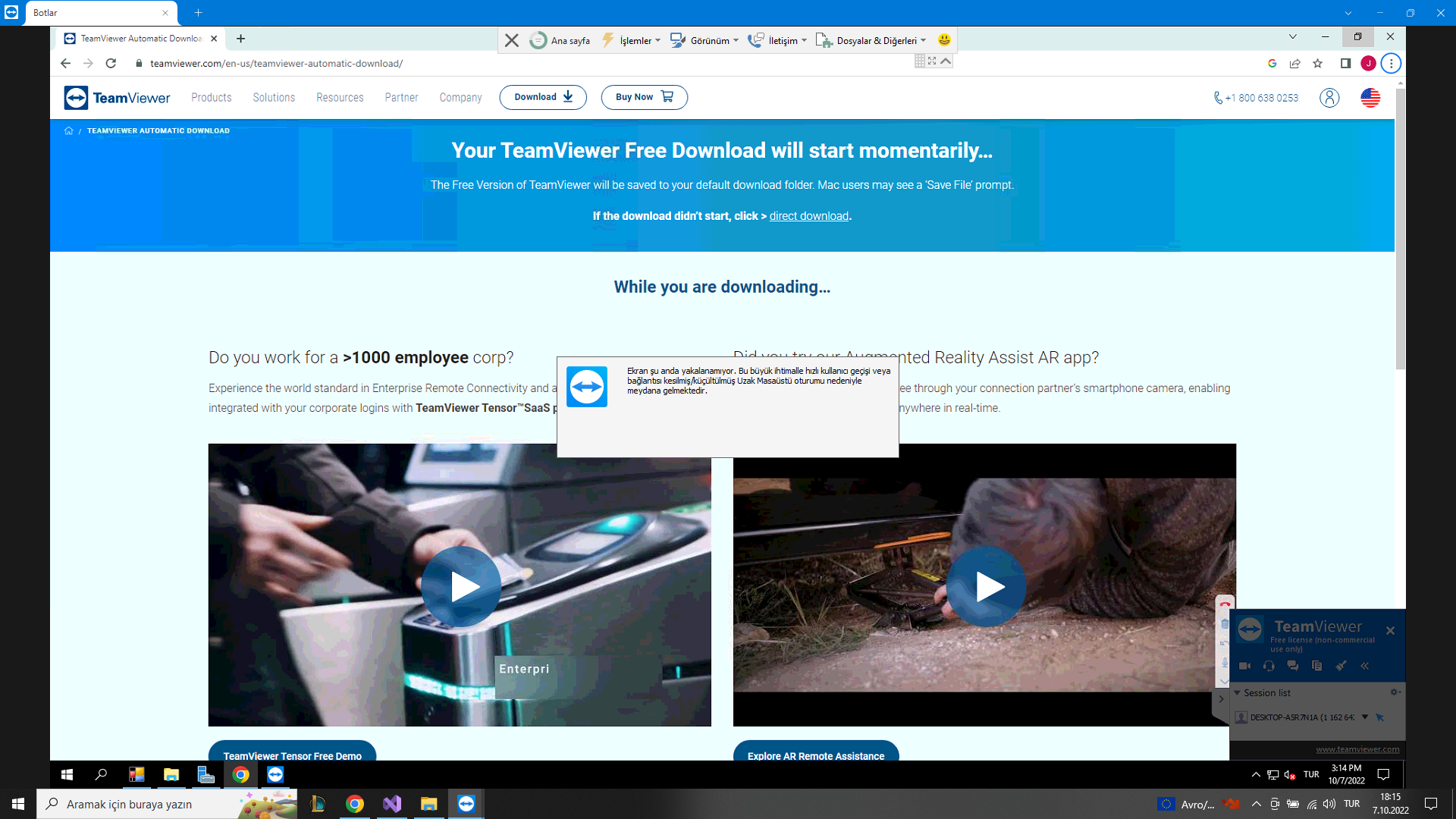This screenshot has width=1456, height=819.
Task: Open the whiteboard brush tool in TeamViewer panel
Action: pos(1341,666)
